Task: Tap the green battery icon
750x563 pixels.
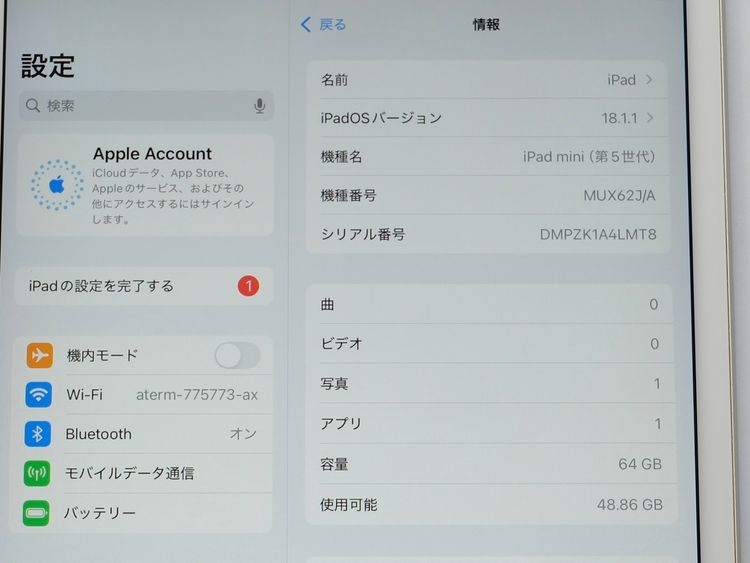Action: coord(37,513)
